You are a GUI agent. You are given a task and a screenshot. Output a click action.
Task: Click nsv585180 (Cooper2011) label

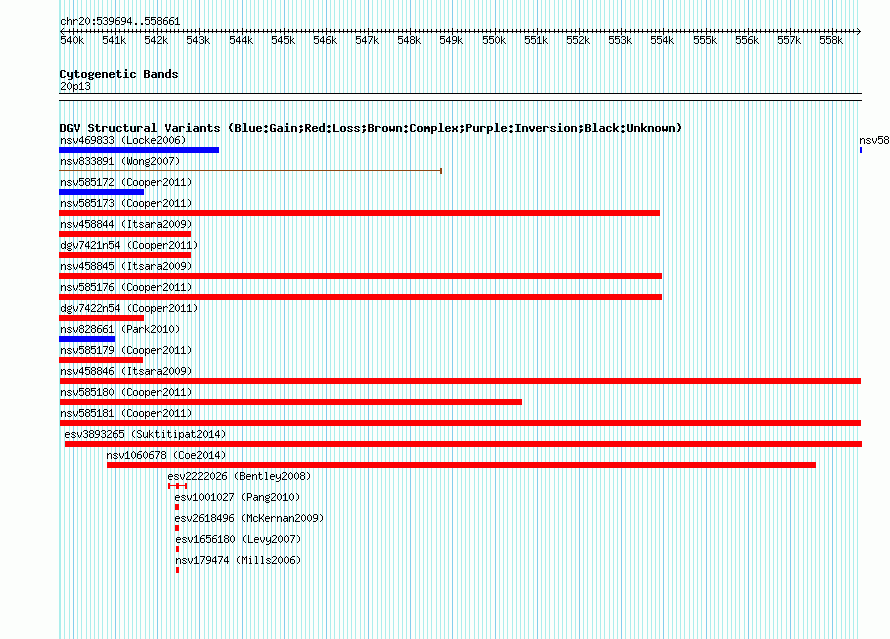click(126, 392)
